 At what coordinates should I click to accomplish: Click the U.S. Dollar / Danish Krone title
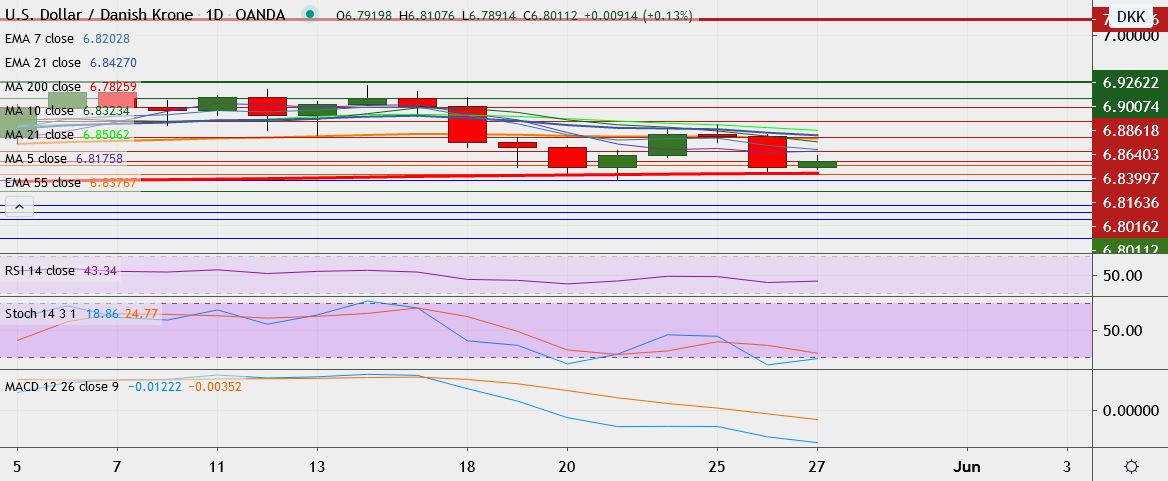pyautogui.click(x=99, y=15)
